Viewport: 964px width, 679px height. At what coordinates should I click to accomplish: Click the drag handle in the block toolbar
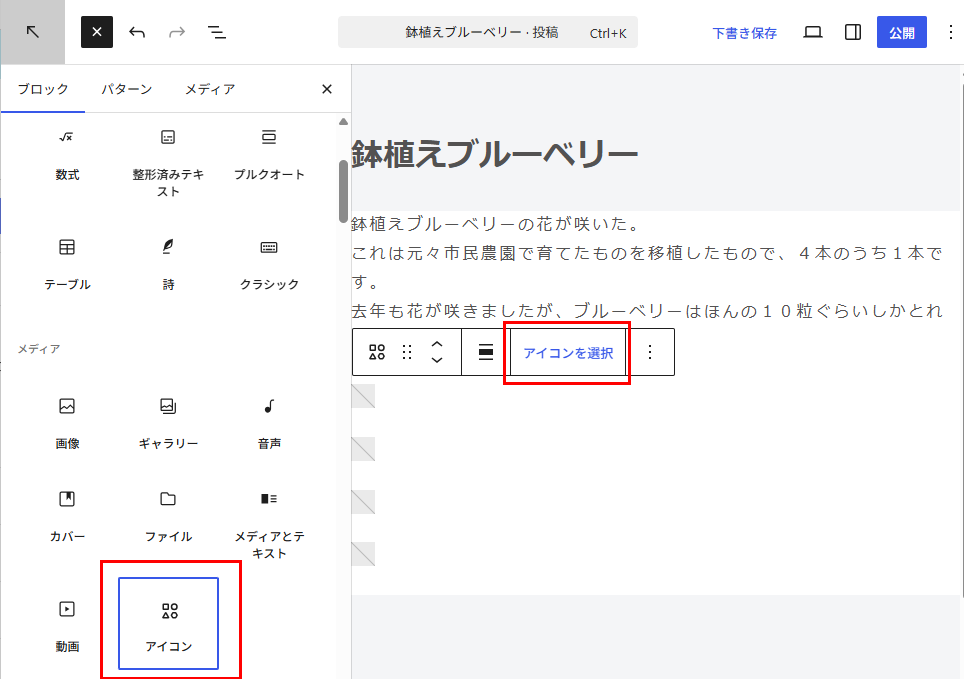[407, 352]
